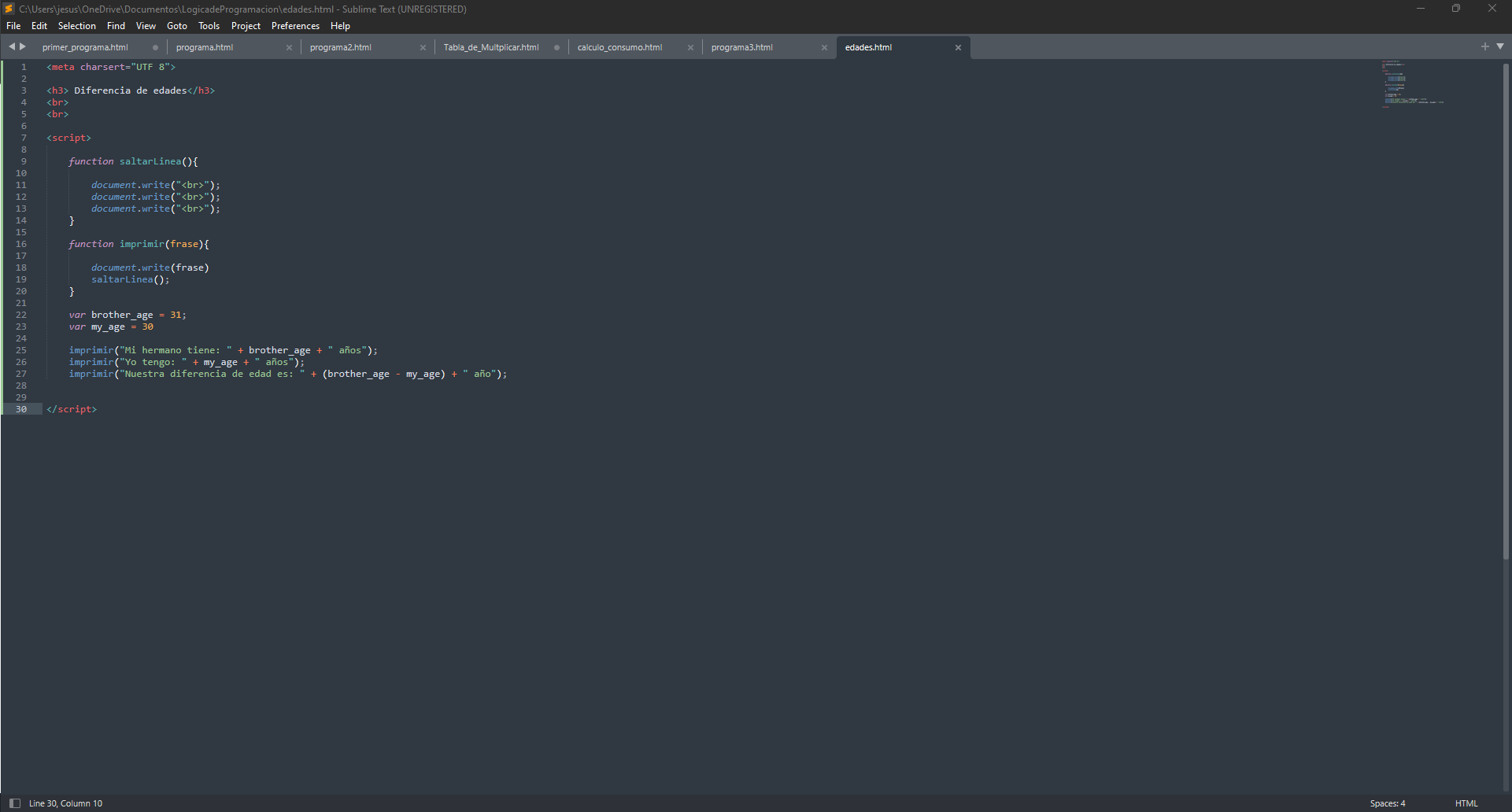Switch to the programa2.html tab

pyautogui.click(x=341, y=47)
